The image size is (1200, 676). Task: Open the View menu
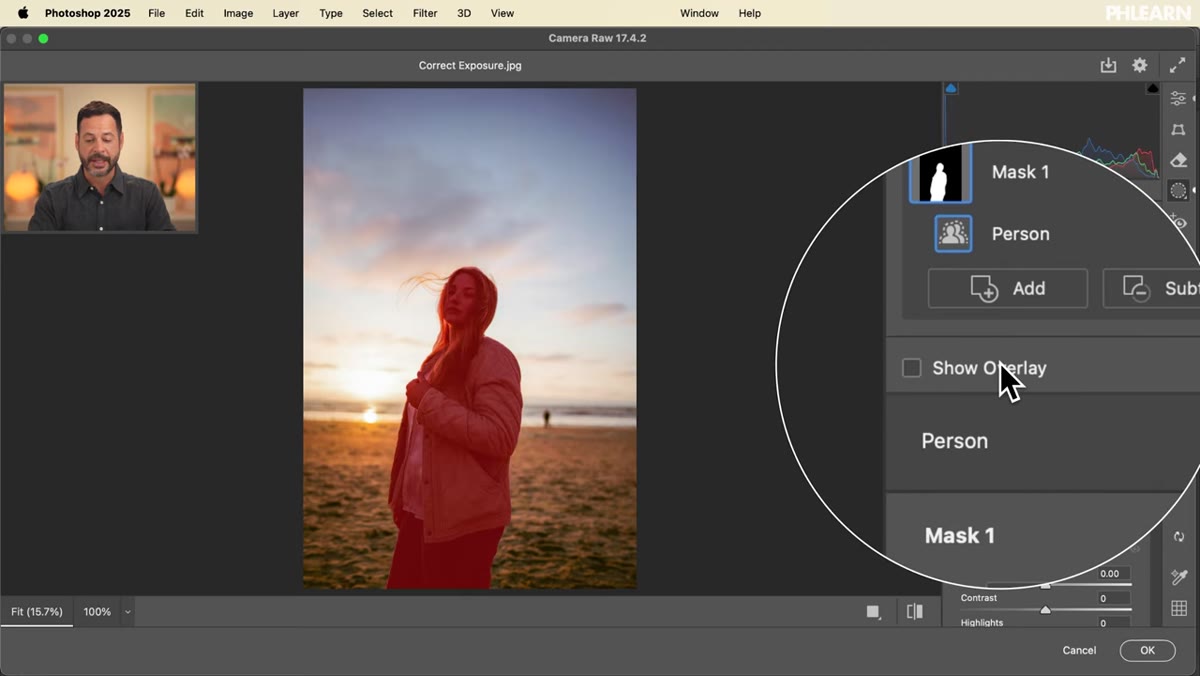tap(502, 13)
